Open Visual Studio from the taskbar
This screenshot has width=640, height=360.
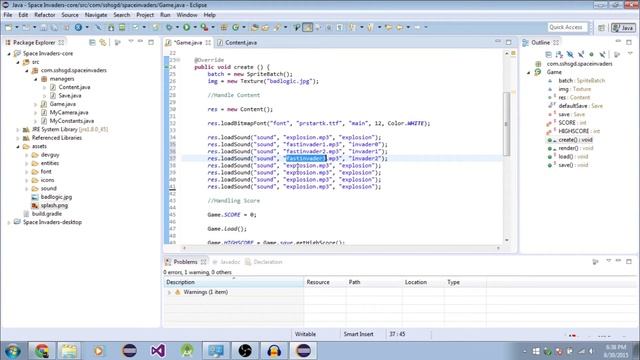click(x=158, y=350)
